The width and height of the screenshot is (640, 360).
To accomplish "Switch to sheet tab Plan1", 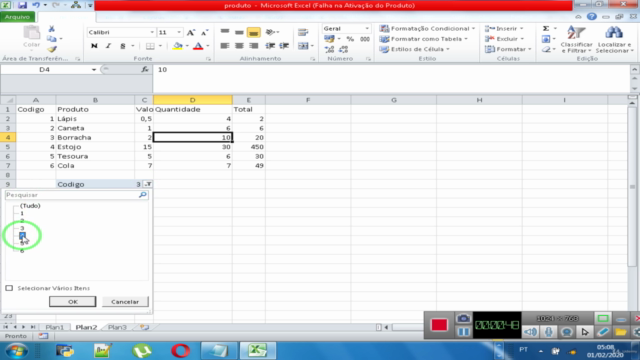I will [54, 327].
